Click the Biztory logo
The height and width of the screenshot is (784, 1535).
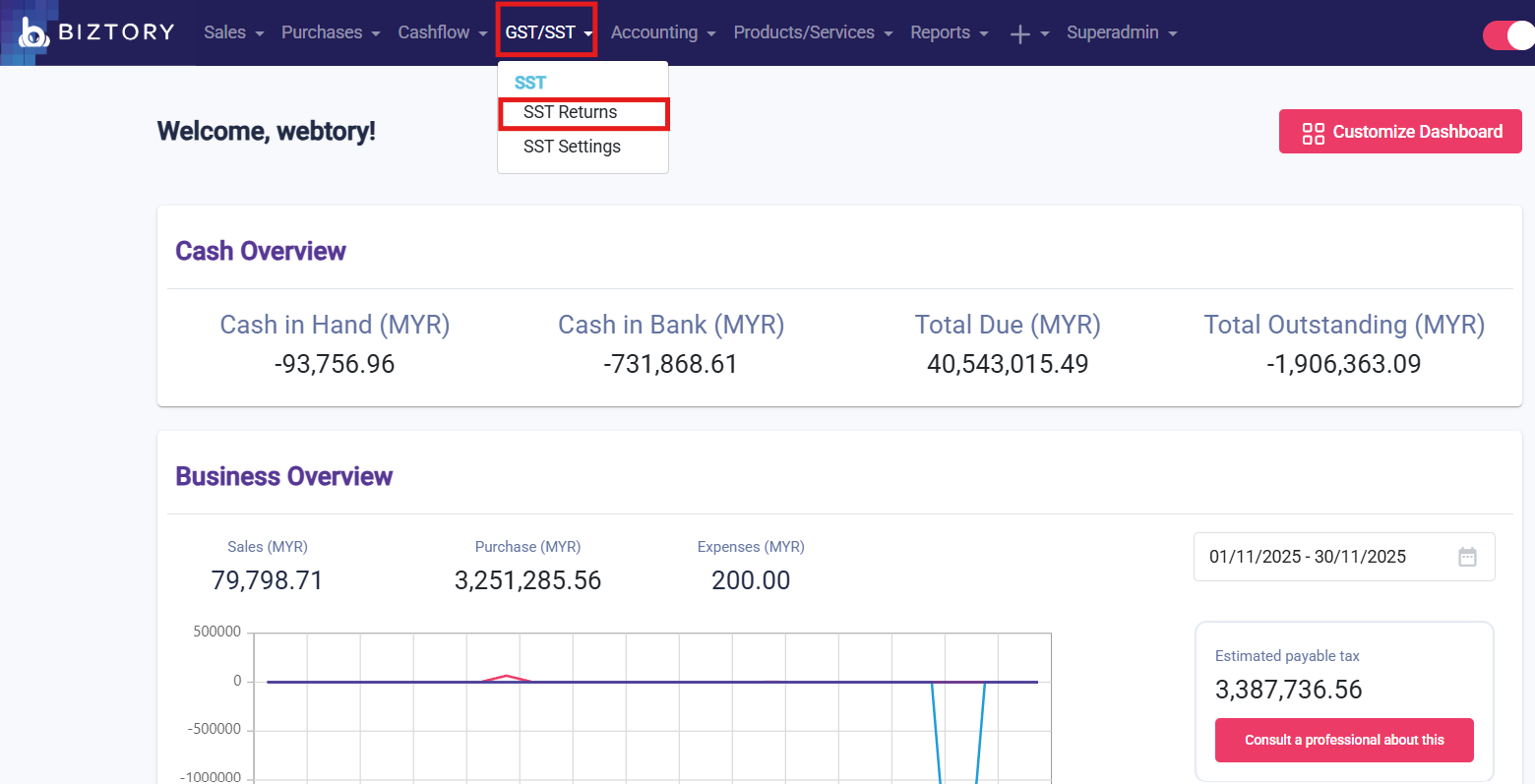tap(96, 32)
